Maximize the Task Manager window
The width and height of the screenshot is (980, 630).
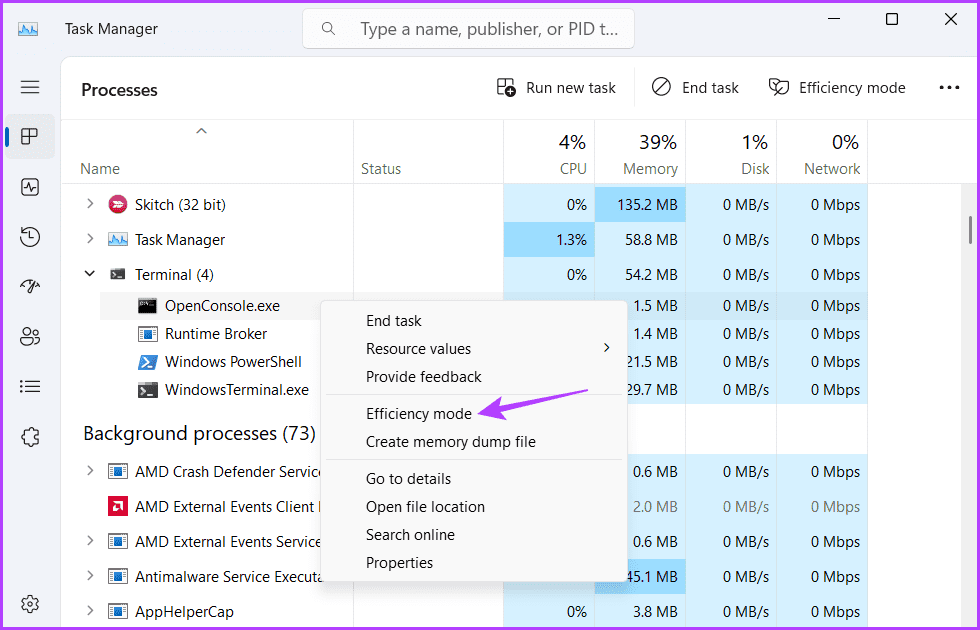point(892,19)
